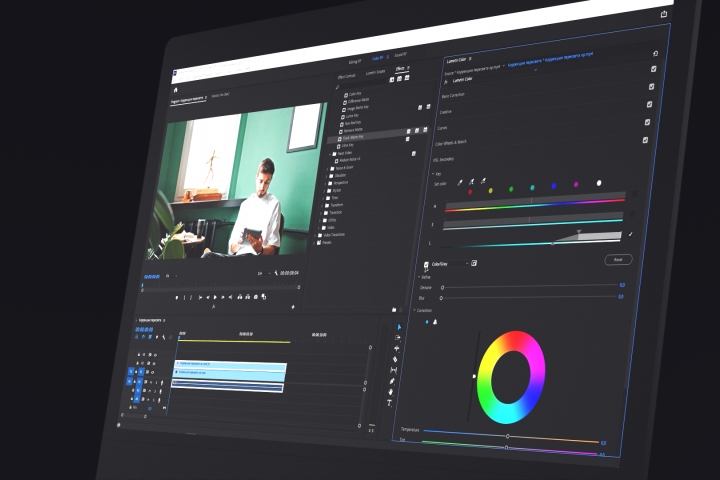
Task: Pick the add-color eyedropper (plus)
Action: point(471,182)
